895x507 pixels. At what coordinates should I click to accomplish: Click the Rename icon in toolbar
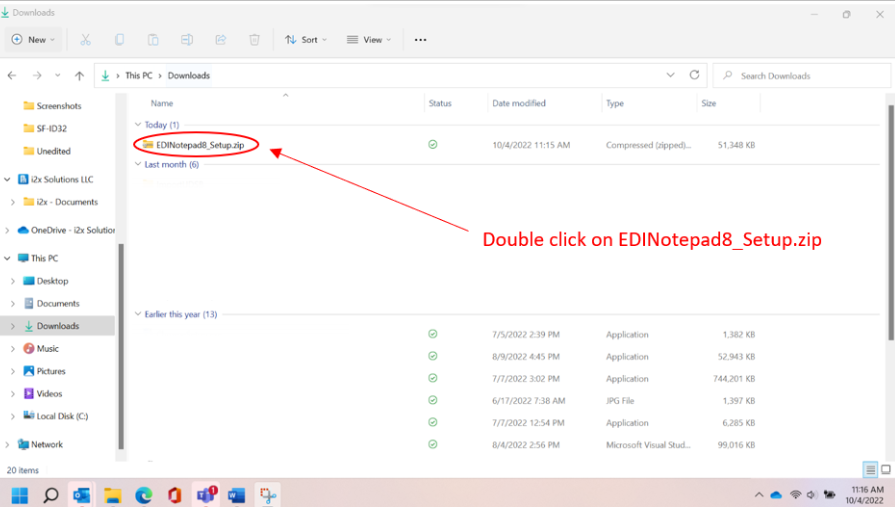(187, 39)
